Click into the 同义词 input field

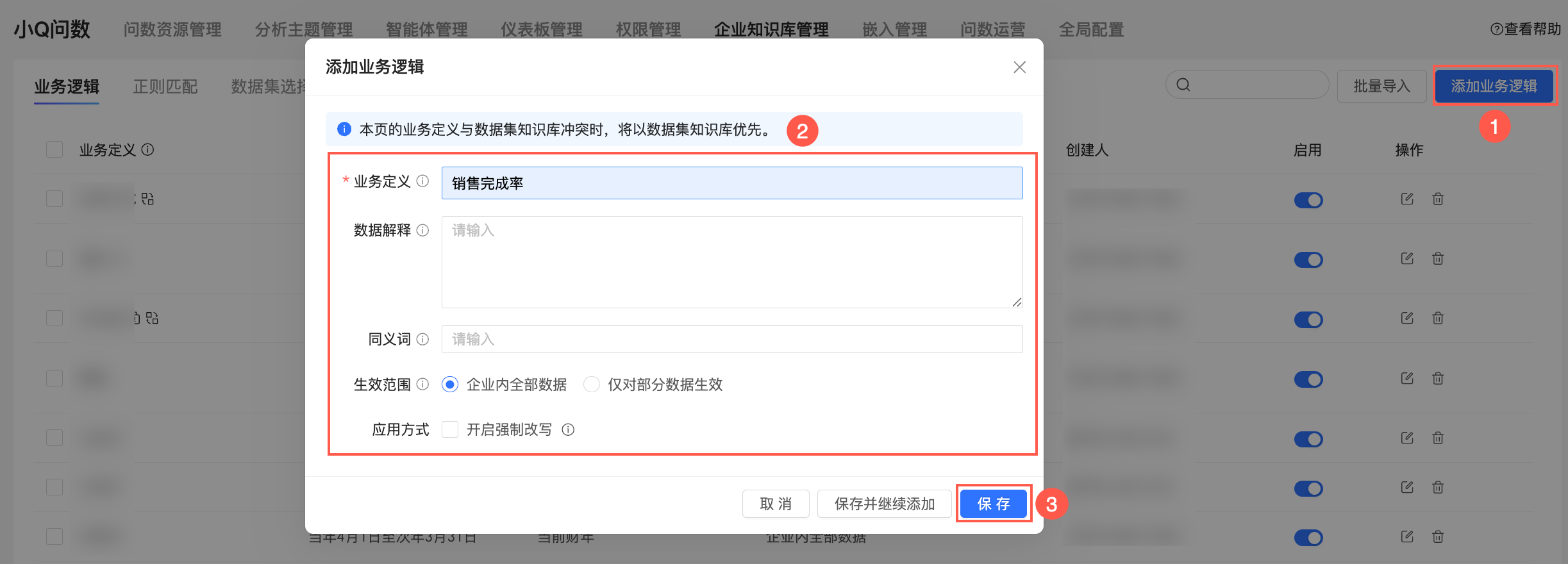(732, 339)
